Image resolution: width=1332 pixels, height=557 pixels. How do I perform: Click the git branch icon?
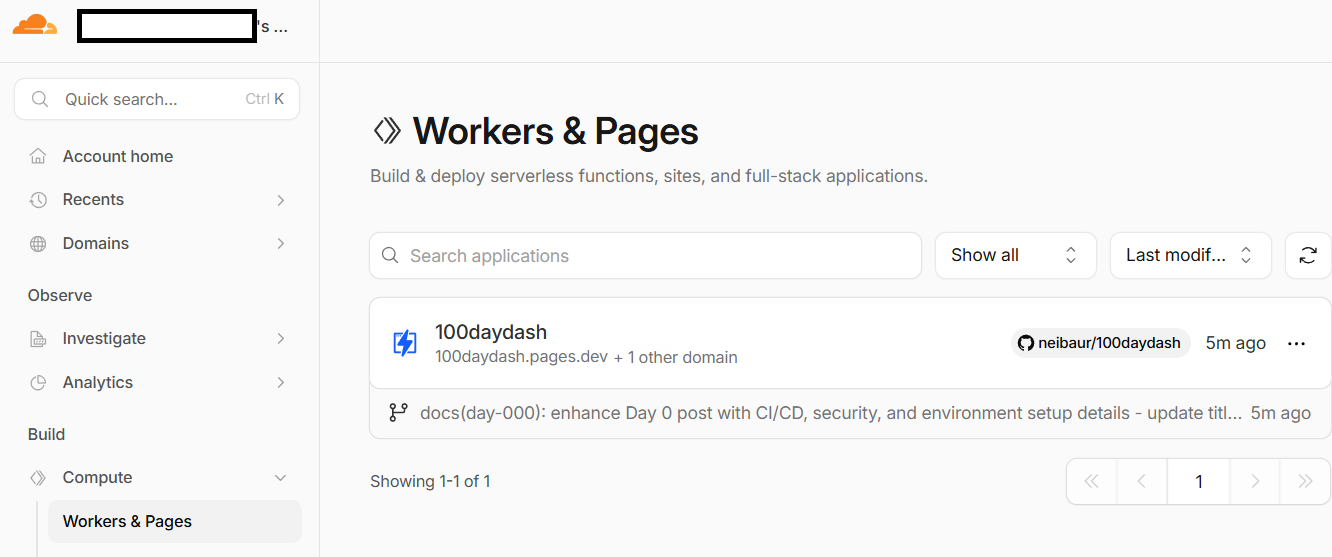398,412
